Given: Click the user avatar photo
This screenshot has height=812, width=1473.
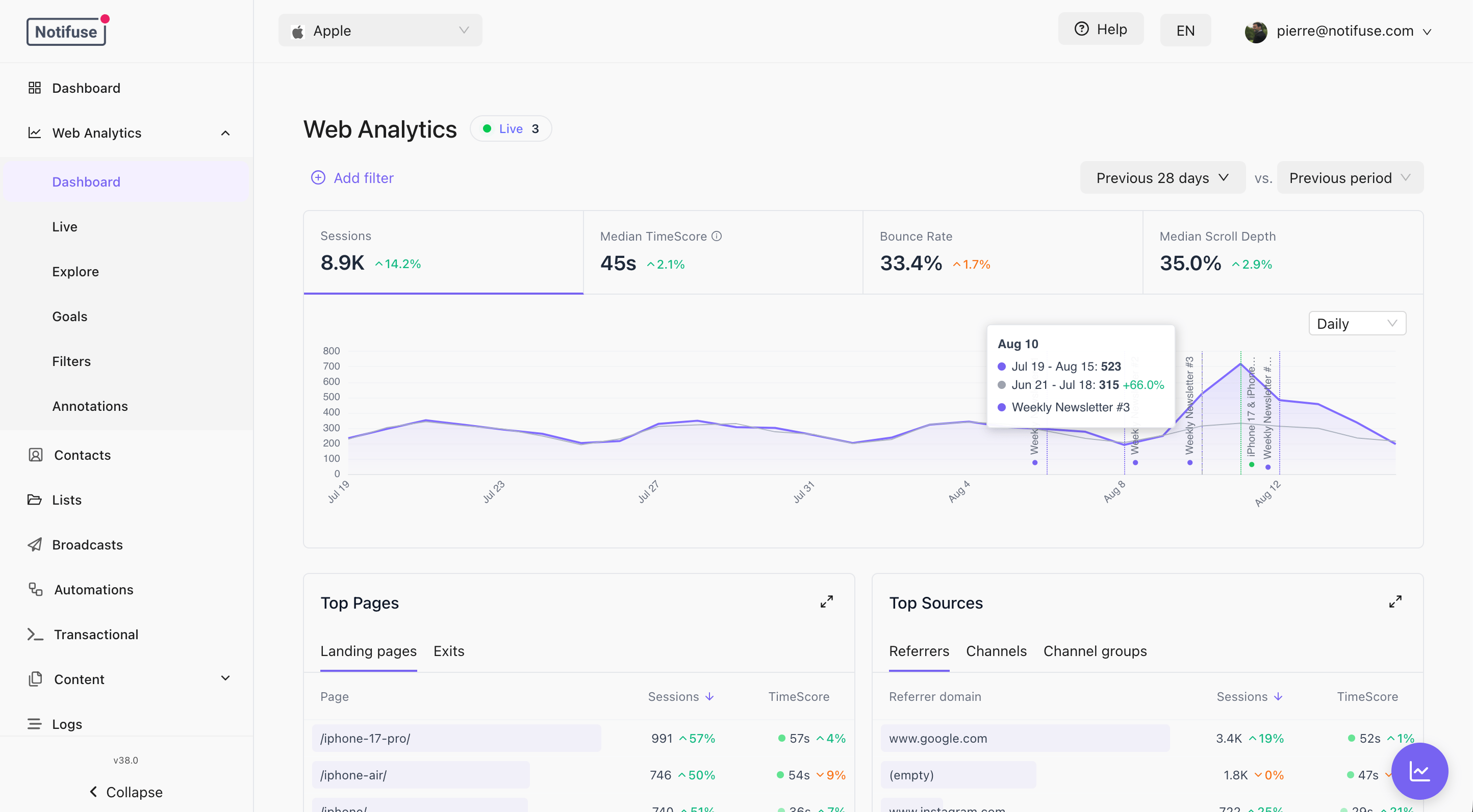Looking at the screenshot, I should point(1256,32).
